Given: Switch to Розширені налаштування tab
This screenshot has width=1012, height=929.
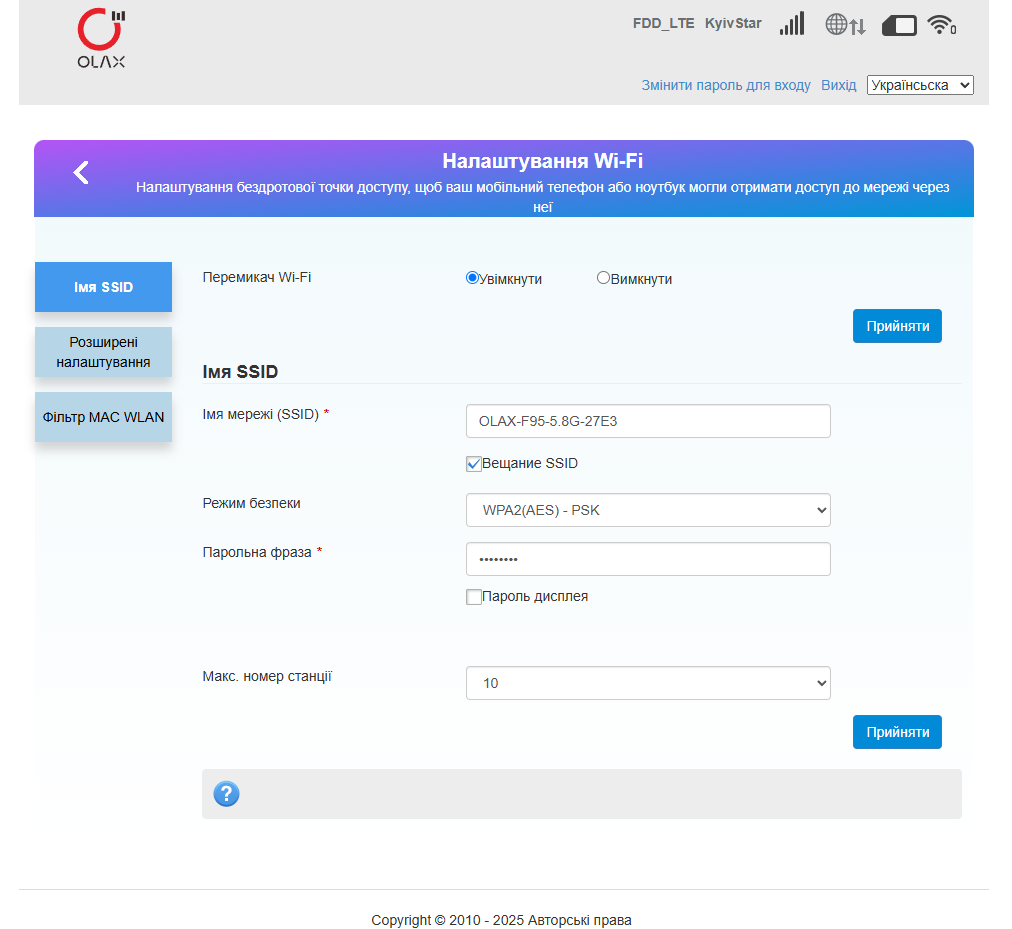Looking at the screenshot, I should click(103, 352).
